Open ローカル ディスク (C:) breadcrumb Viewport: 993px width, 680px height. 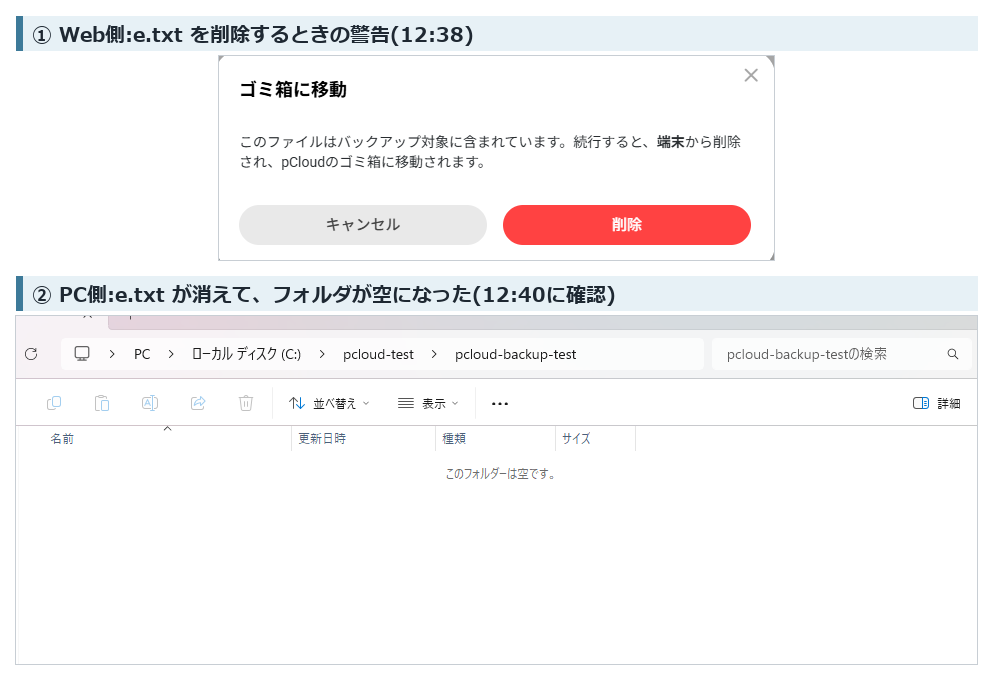pyautogui.click(x=246, y=354)
